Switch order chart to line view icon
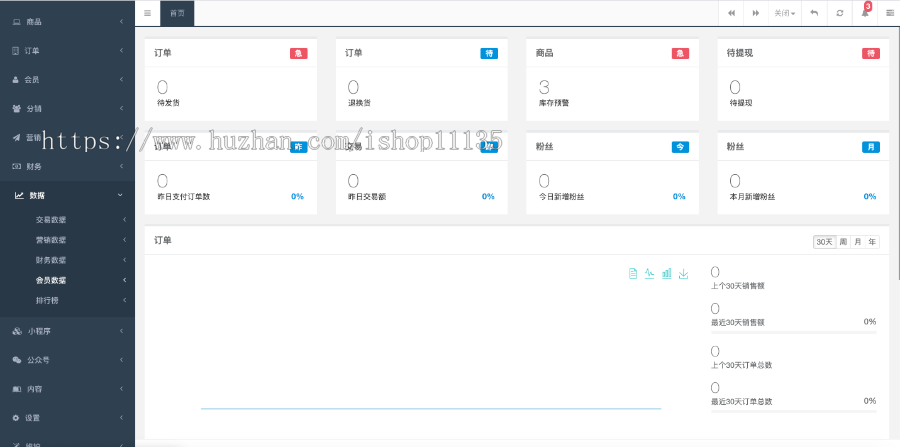900x447 pixels. (x=649, y=274)
